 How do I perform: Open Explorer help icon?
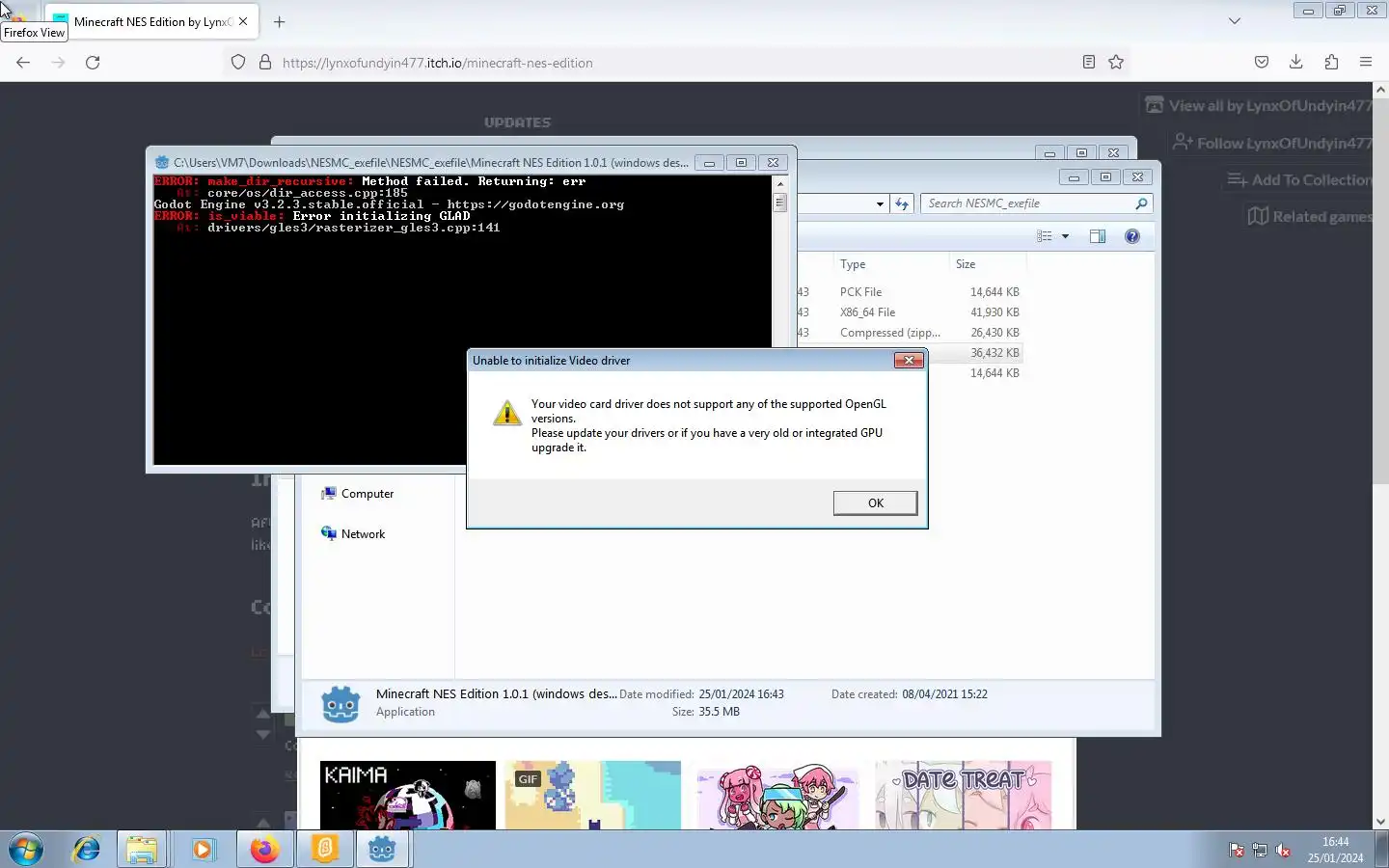1132,236
